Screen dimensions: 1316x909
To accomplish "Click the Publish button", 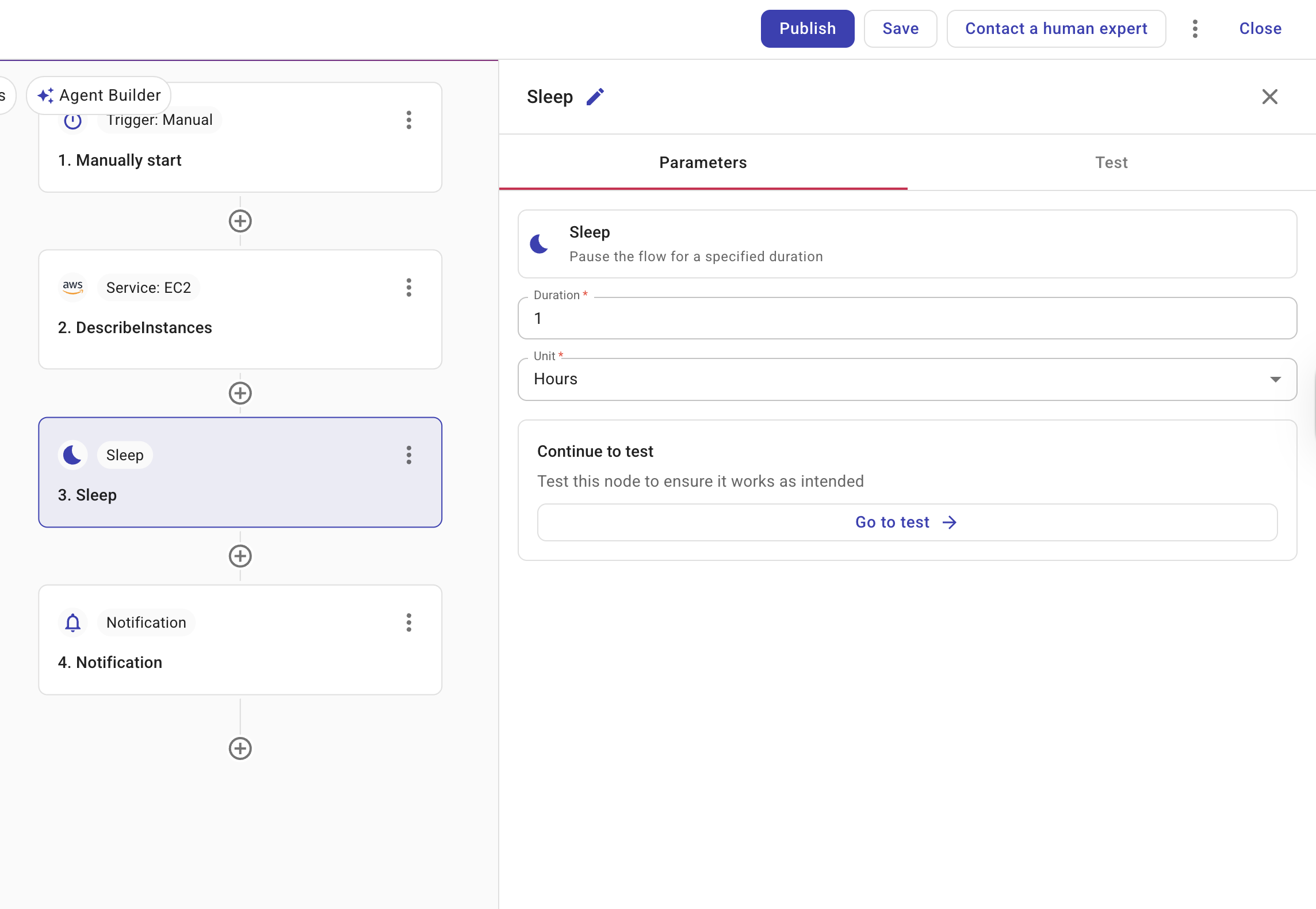I will [x=807, y=28].
